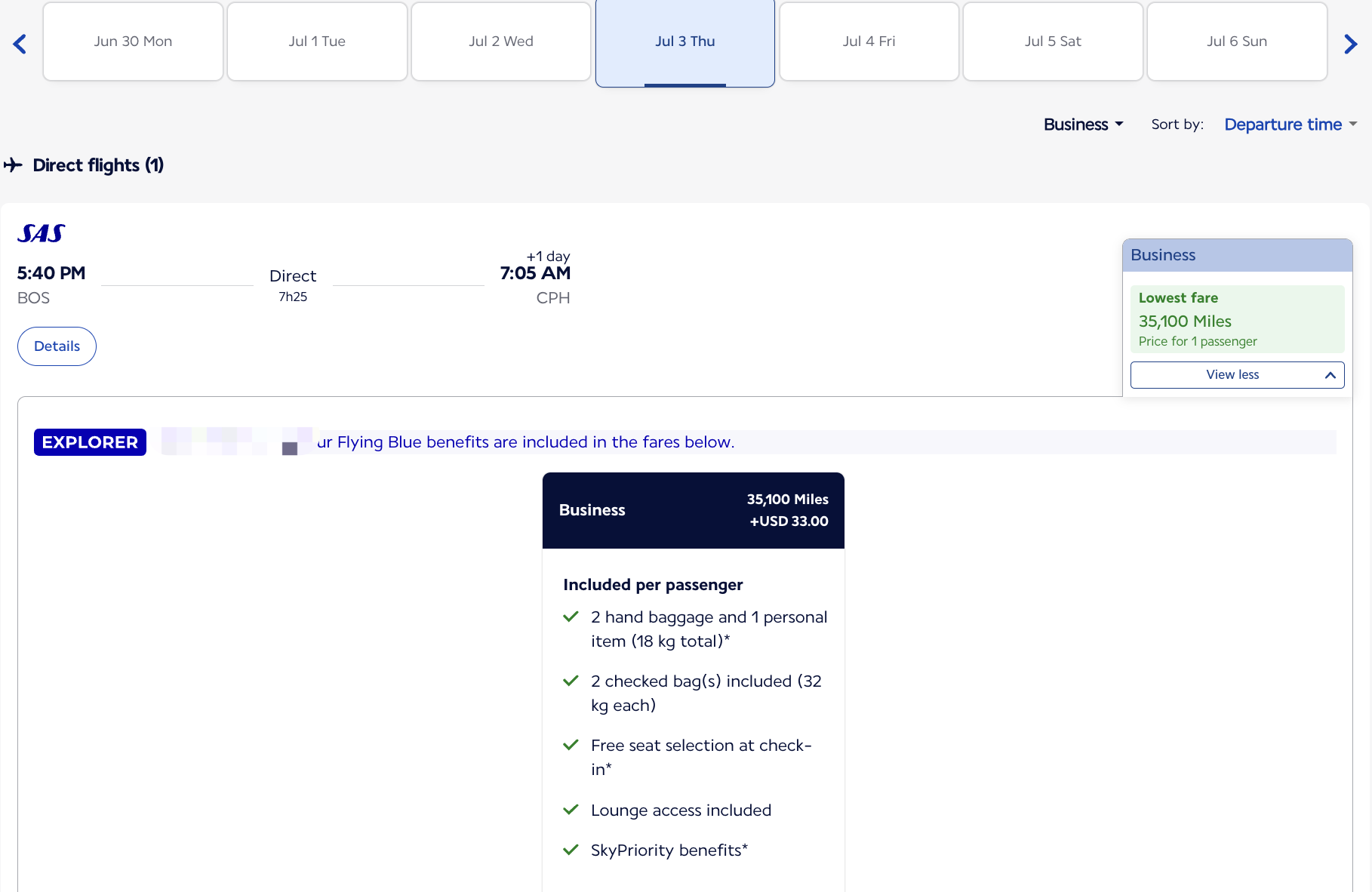1372x892 pixels.
Task: Select the Jun 30 Mon date tab
Action: coord(133,42)
